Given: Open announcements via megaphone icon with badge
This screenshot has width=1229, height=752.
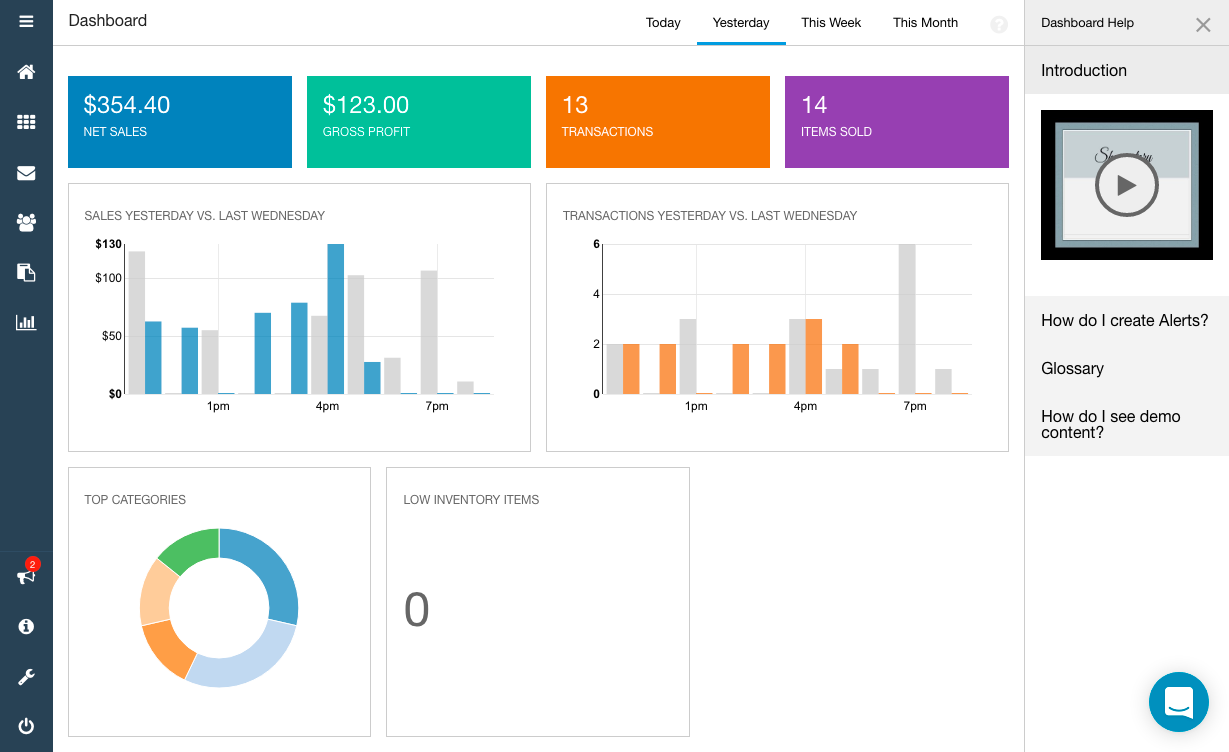Looking at the screenshot, I should pyautogui.click(x=24, y=576).
